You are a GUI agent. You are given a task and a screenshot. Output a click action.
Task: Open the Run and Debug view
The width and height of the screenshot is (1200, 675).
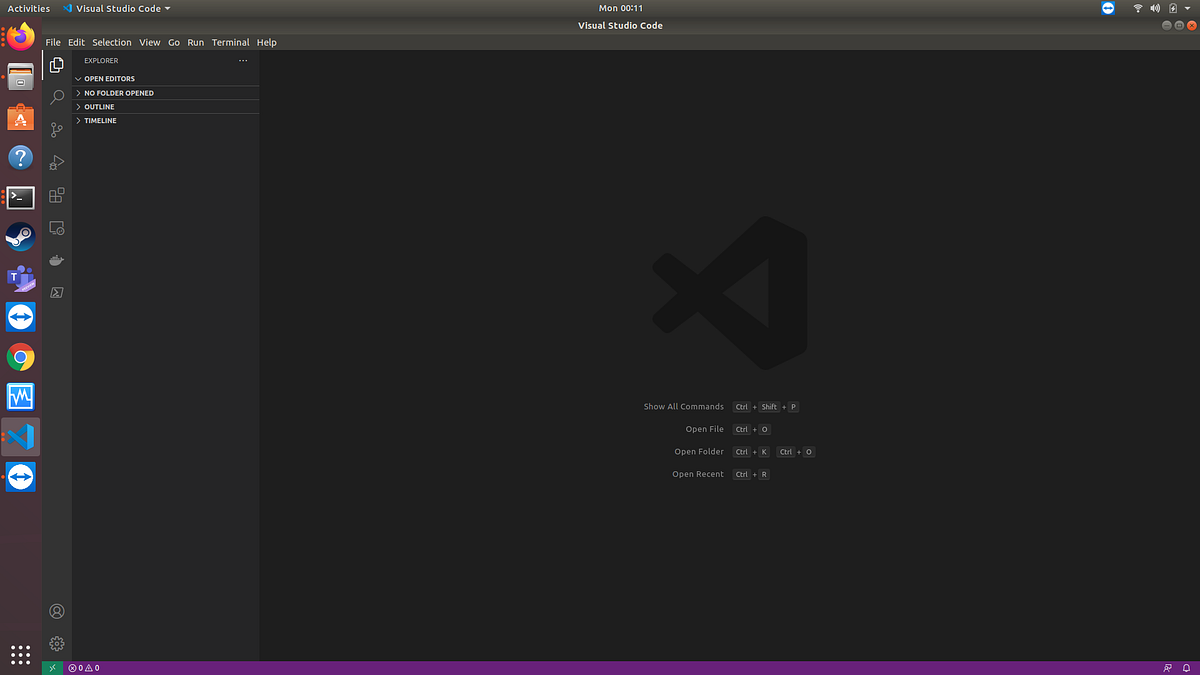coord(56,162)
